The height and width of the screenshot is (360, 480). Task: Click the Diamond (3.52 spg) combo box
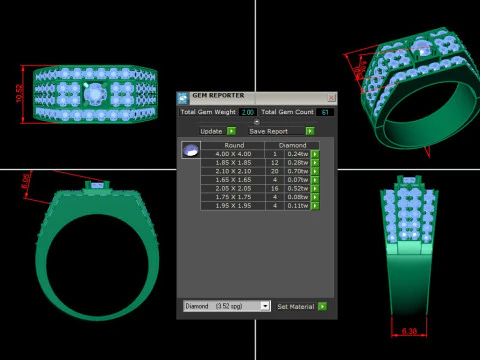(226, 306)
